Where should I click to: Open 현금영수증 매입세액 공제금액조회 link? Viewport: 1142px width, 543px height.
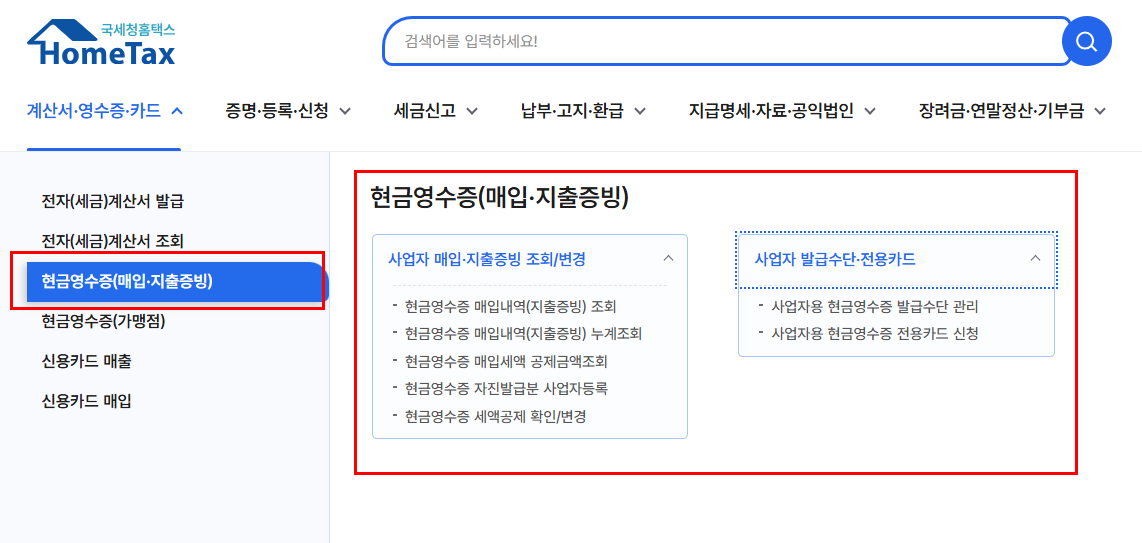pos(505,362)
